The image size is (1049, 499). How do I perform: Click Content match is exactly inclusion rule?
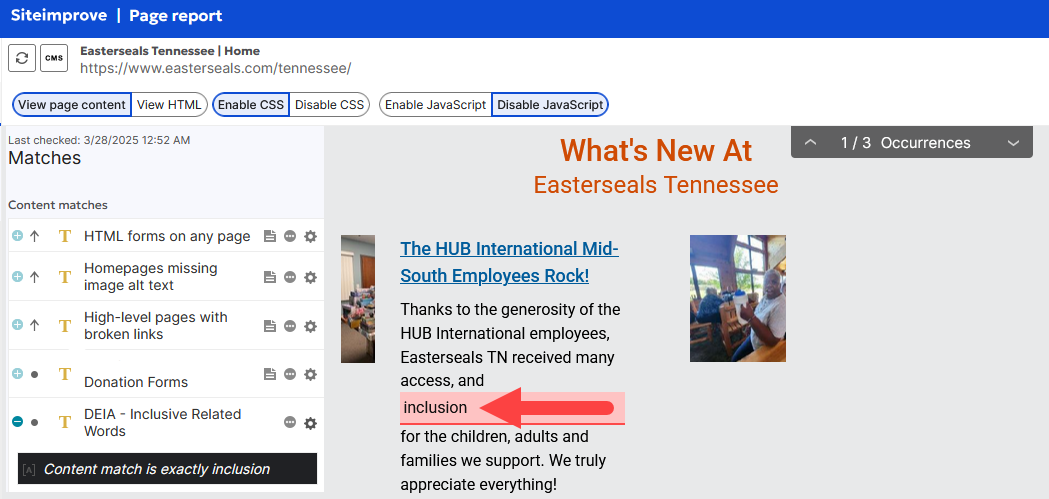pyautogui.click(x=167, y=469)
